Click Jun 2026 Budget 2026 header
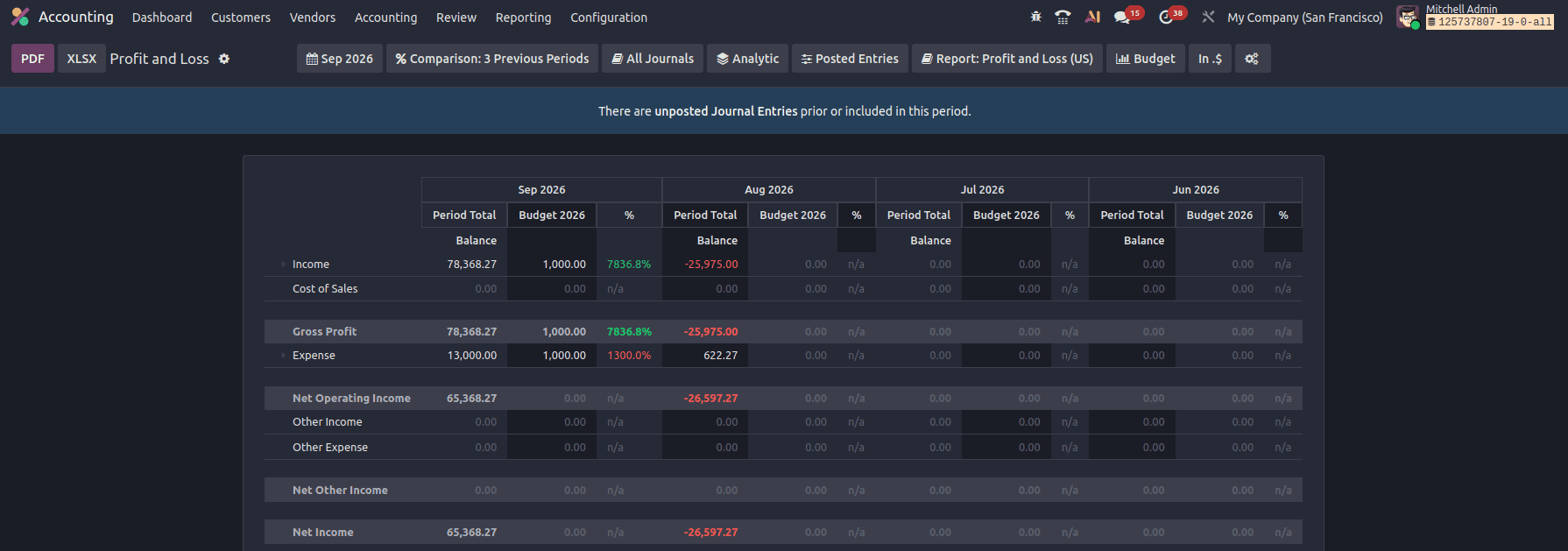The width and height of the screenshot is (1568, 551). pos(1219,215)
